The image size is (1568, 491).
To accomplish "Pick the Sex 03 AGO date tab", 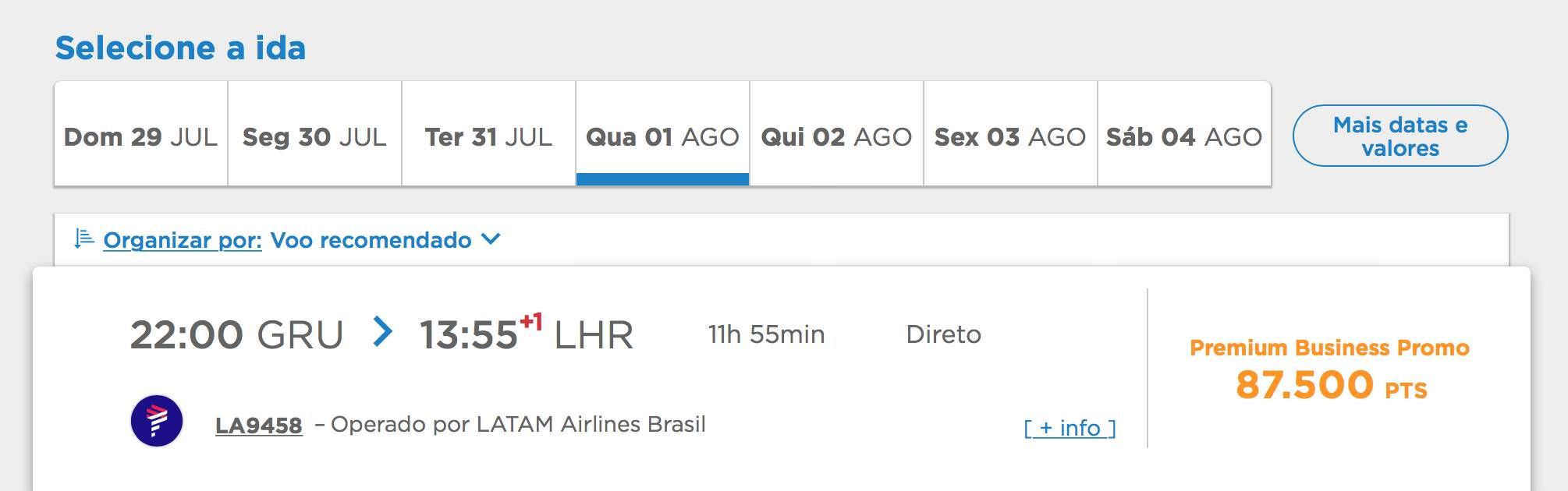I will tap(1010, 134).
